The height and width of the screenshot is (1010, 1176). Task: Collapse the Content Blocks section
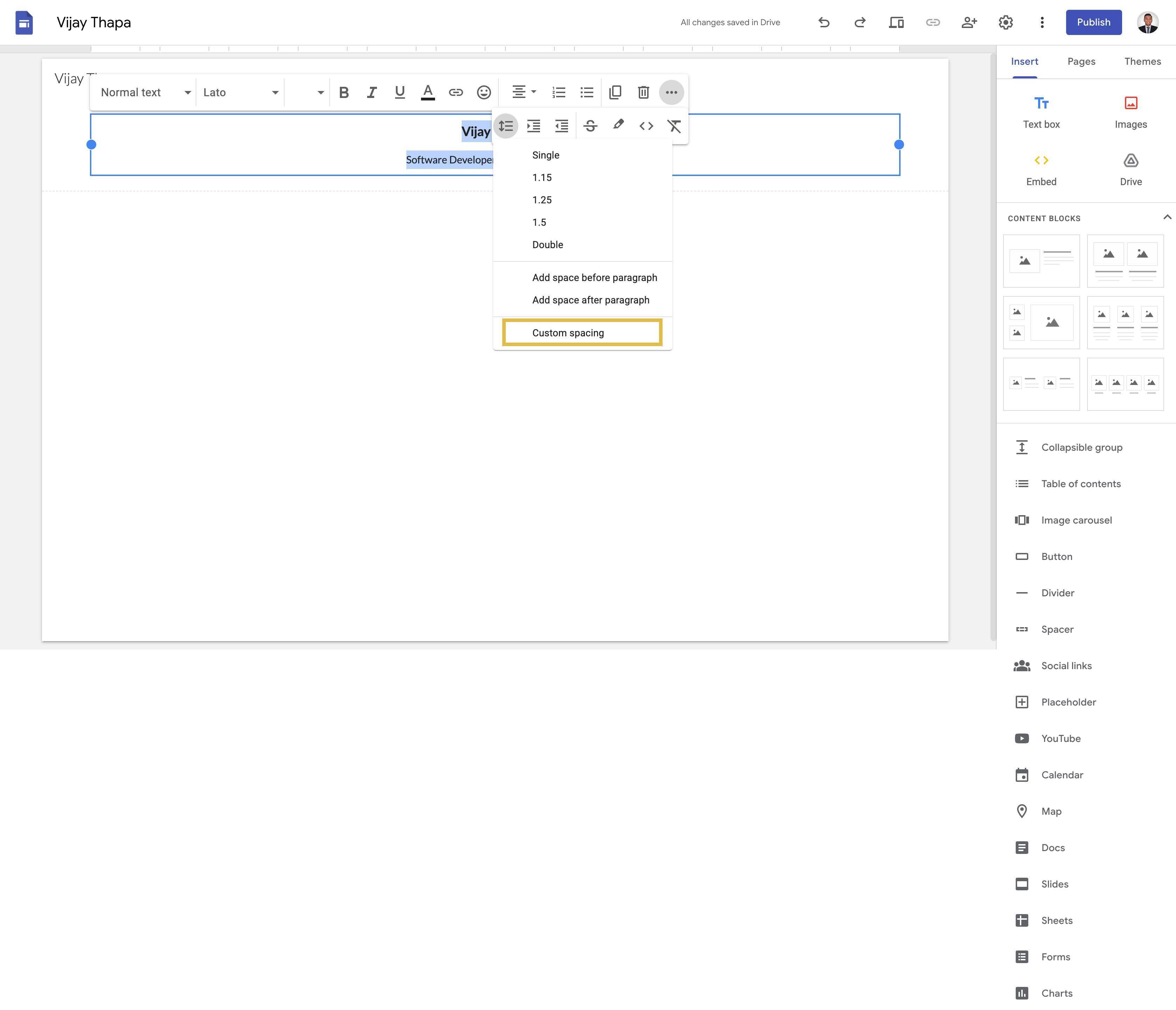coord(1167,217)
